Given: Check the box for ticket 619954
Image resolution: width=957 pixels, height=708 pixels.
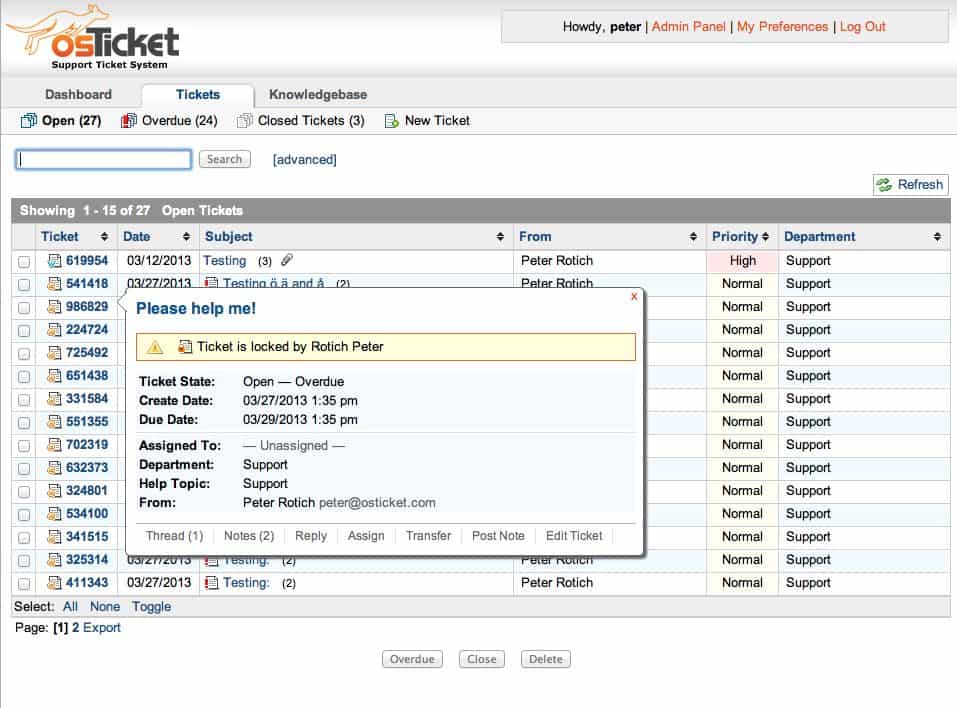Looking at the screenshot, I should (x=24, y=262).
